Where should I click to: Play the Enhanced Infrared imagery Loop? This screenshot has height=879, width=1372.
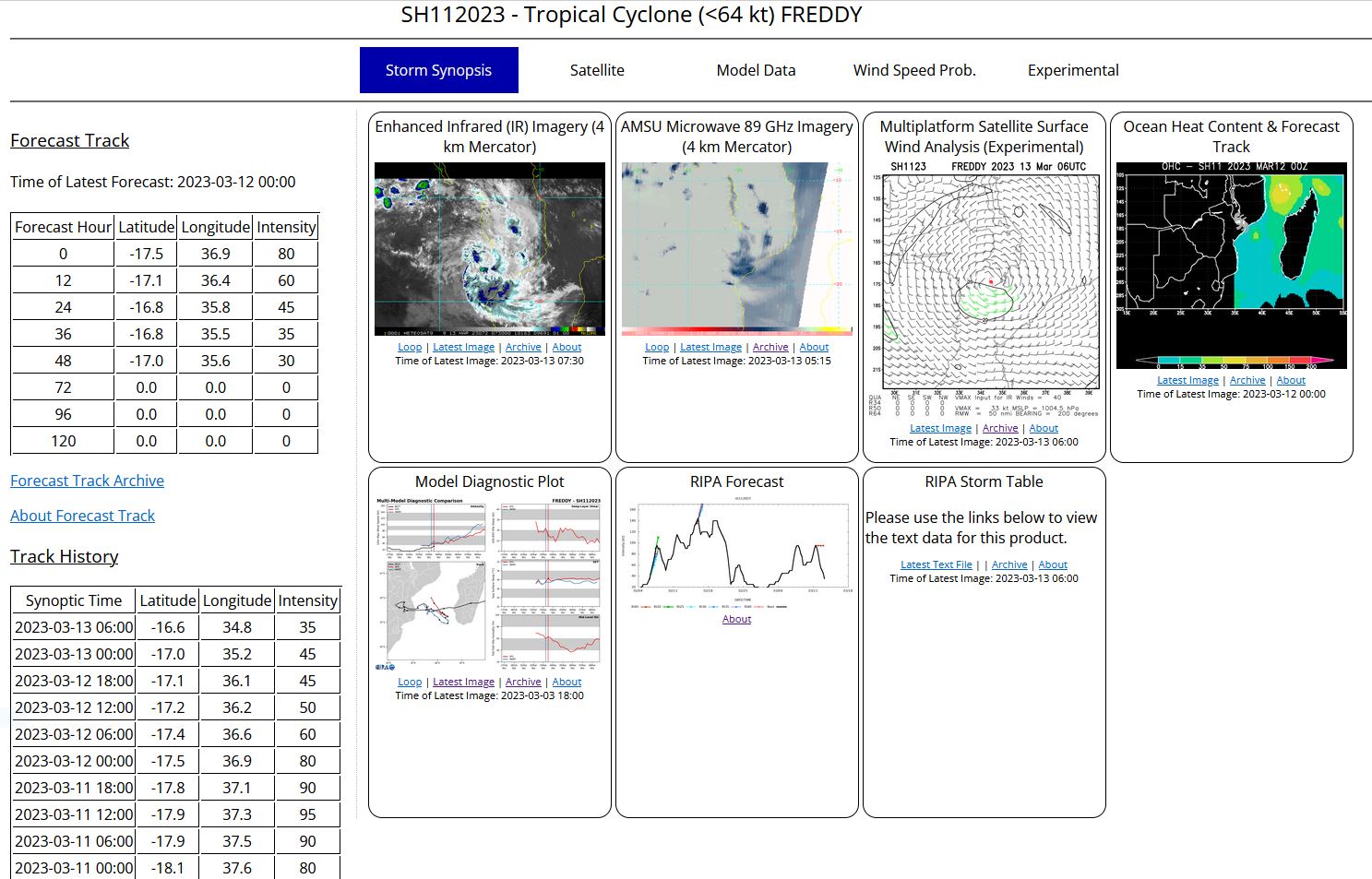[x=410, y=347]
